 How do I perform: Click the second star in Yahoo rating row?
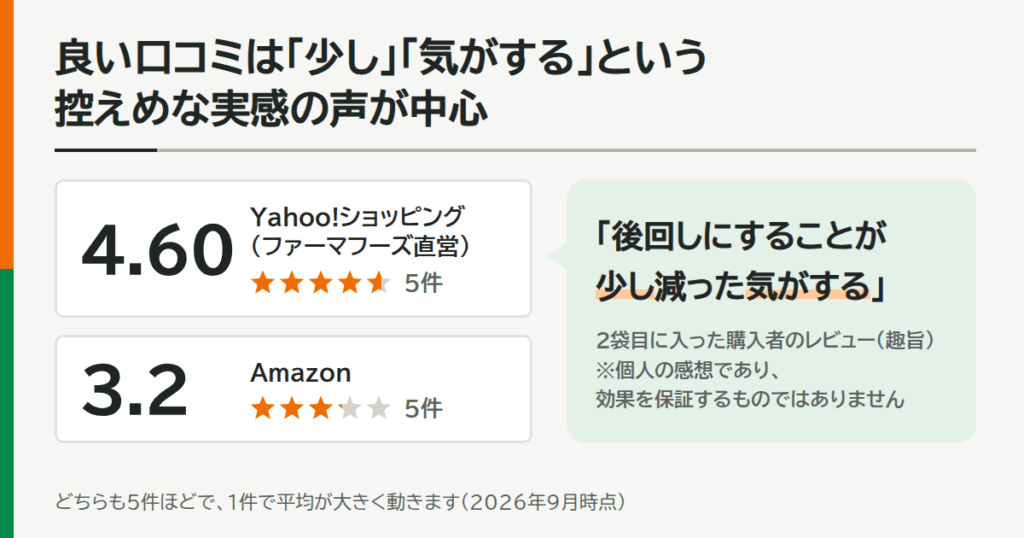click(292, 283)
